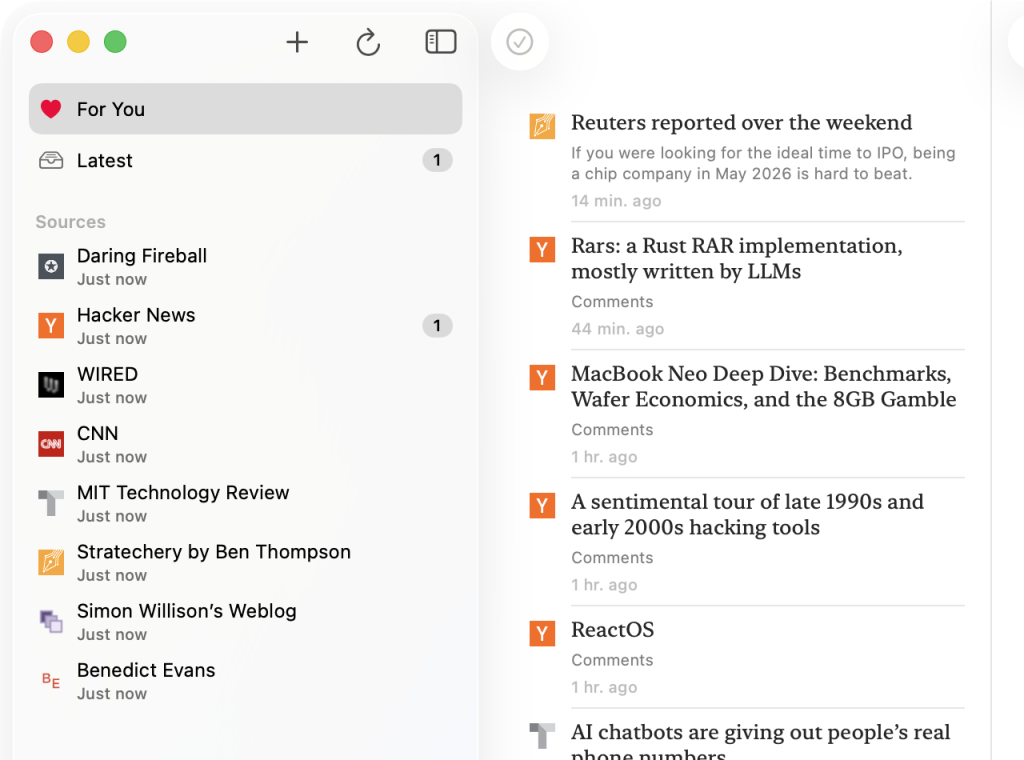Click the Y icon beside MacBook Neo article
1024x760 pixels.
tap(542, 377)
